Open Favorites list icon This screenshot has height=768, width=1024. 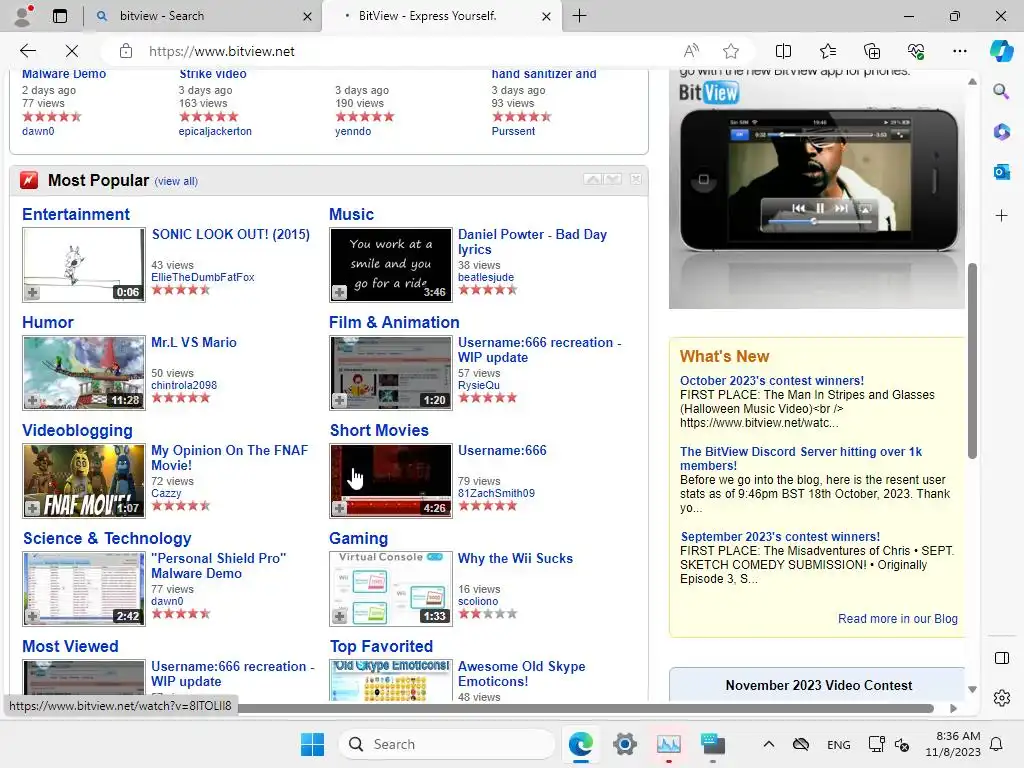point(827,51)
